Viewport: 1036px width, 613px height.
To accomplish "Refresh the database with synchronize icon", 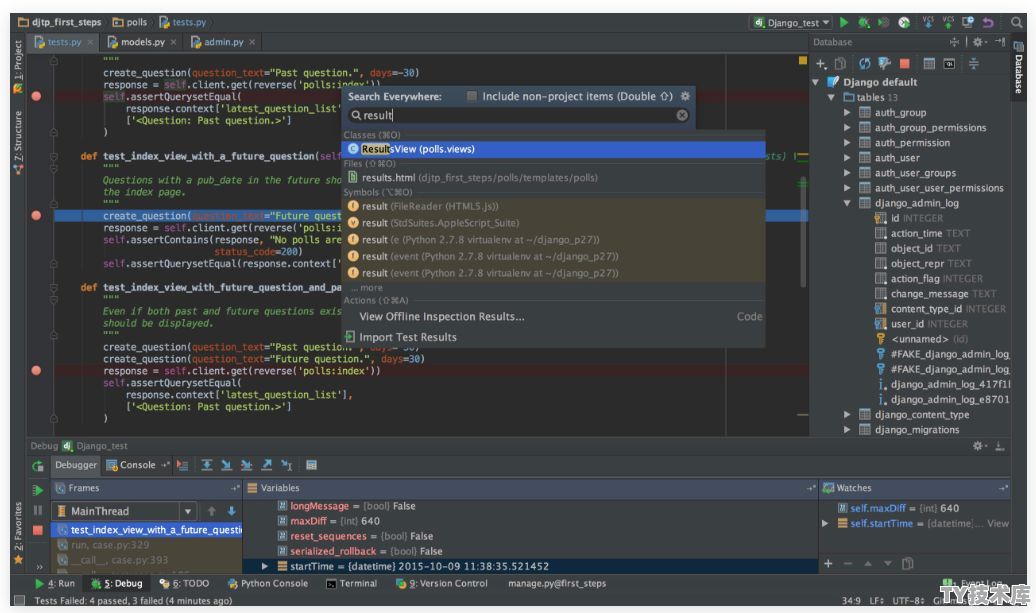I will tap(864, 64).
